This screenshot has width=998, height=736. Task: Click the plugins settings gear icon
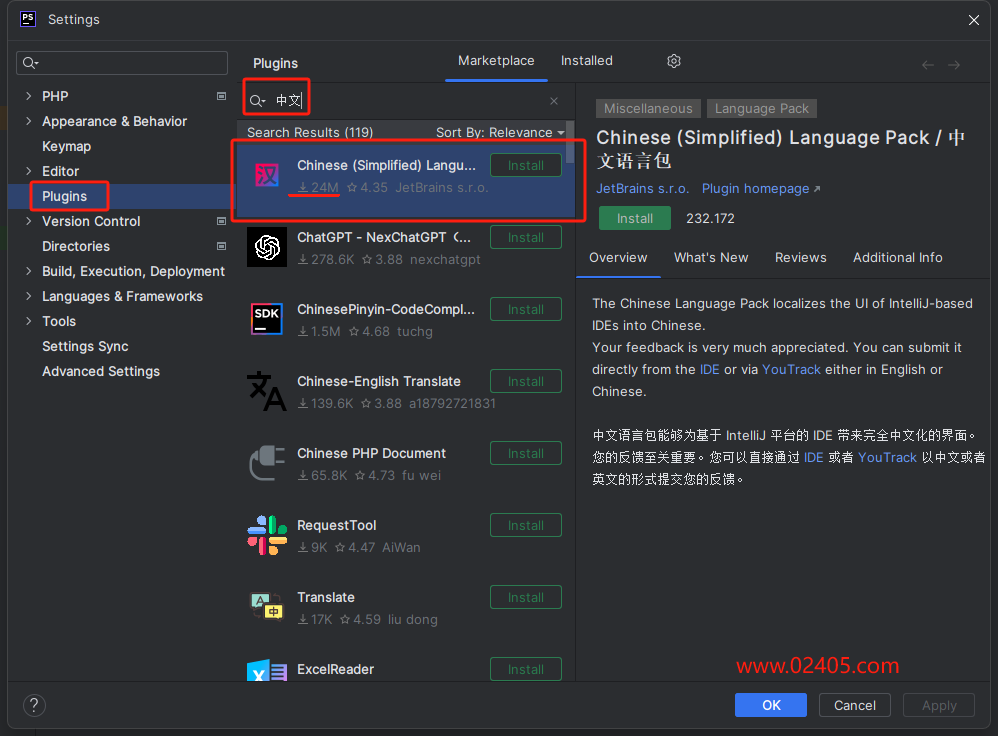674,61
